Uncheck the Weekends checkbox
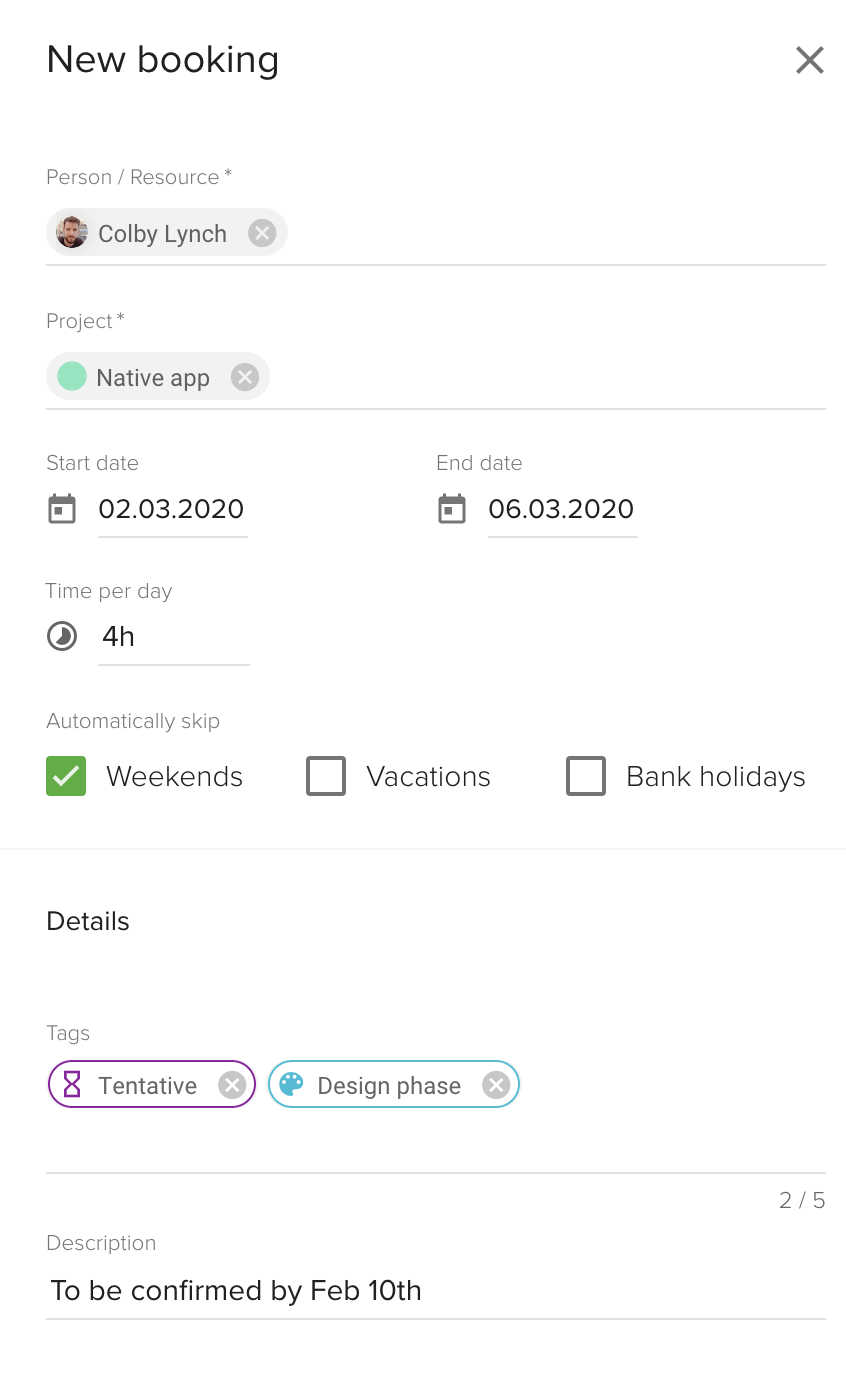This screenshot has width=846, height=1382. point(66,776)
